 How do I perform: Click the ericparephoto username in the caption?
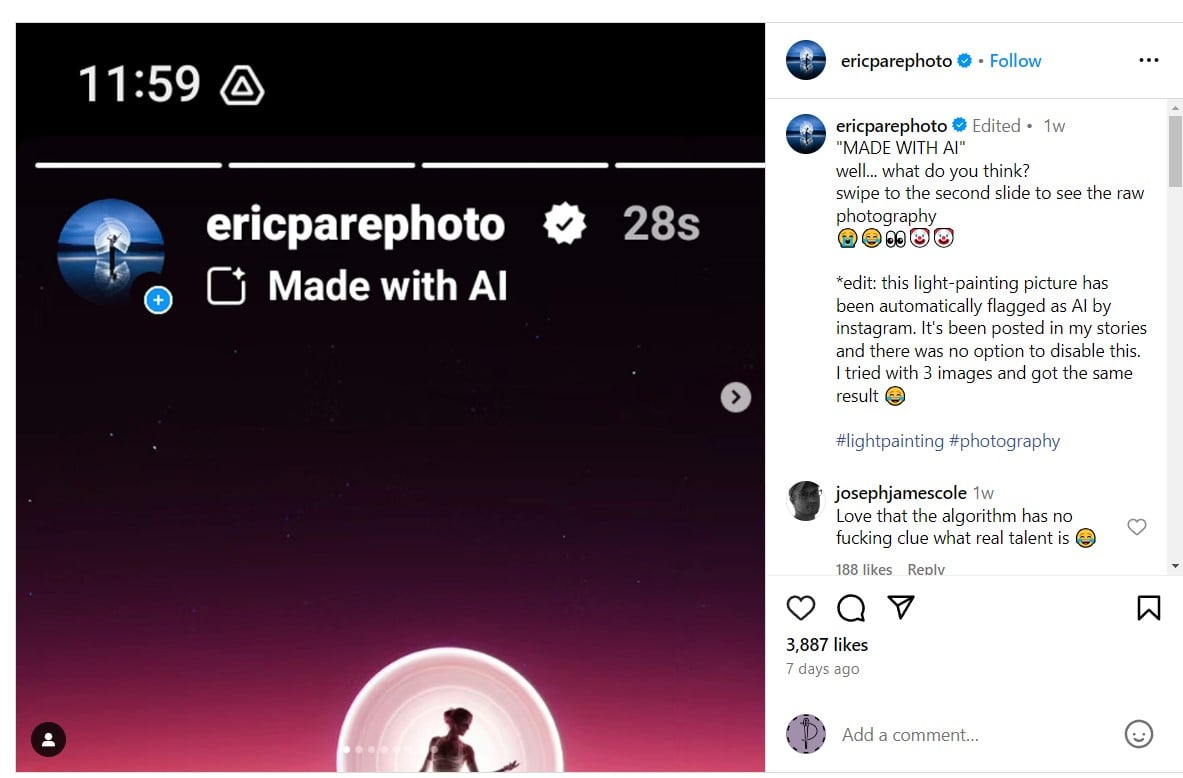pos(891,126)
